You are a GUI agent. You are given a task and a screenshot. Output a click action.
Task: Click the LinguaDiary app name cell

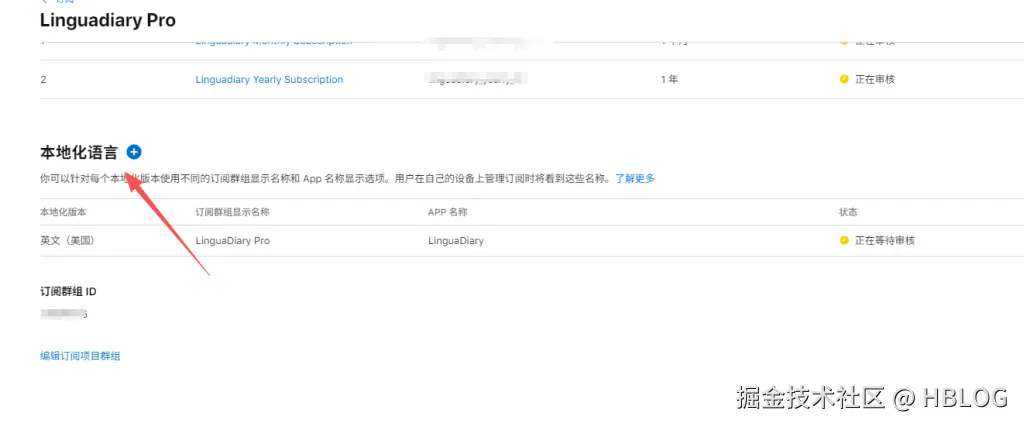coord(456,240)
